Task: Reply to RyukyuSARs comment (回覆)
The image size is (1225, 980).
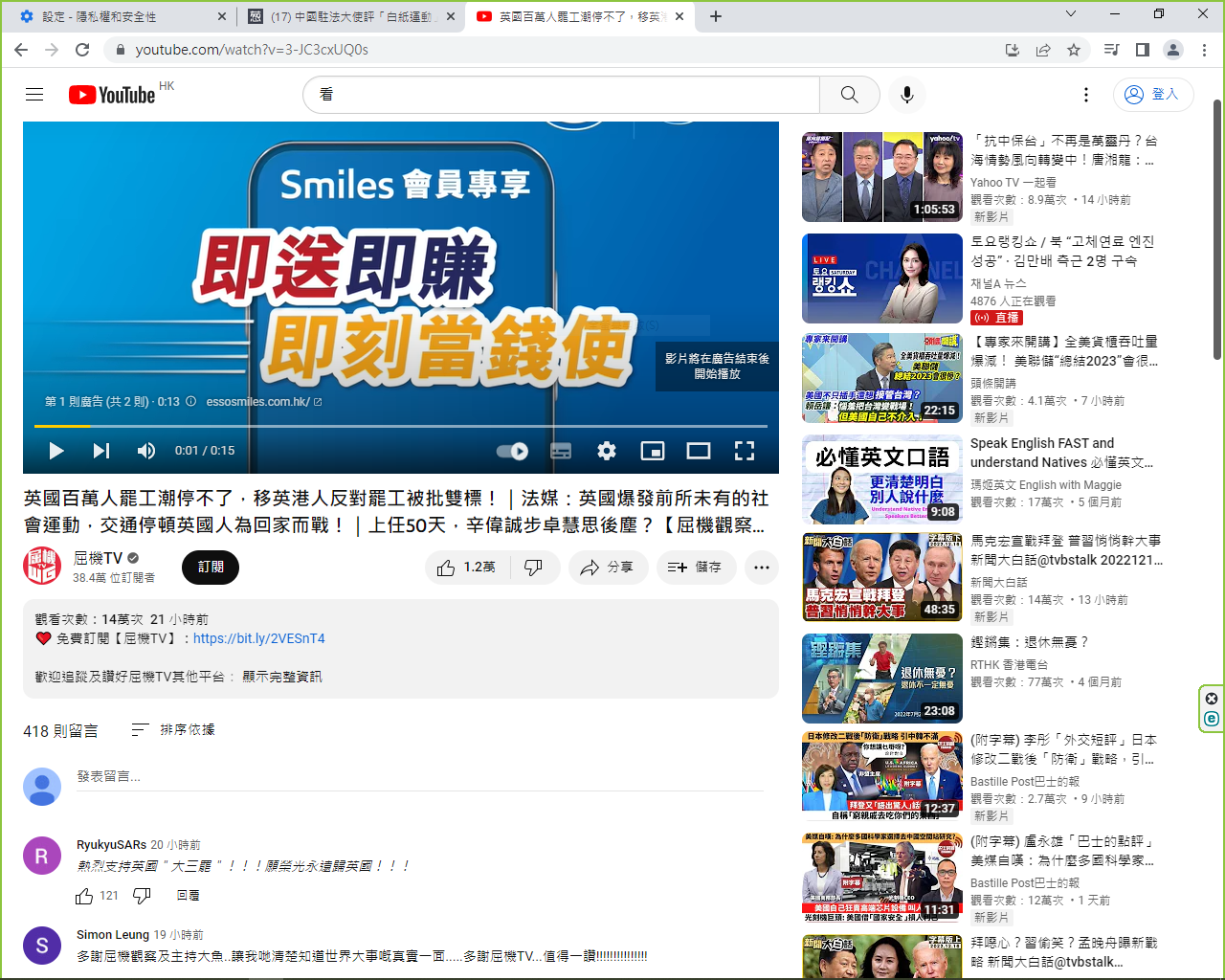Action: (188, 896)
